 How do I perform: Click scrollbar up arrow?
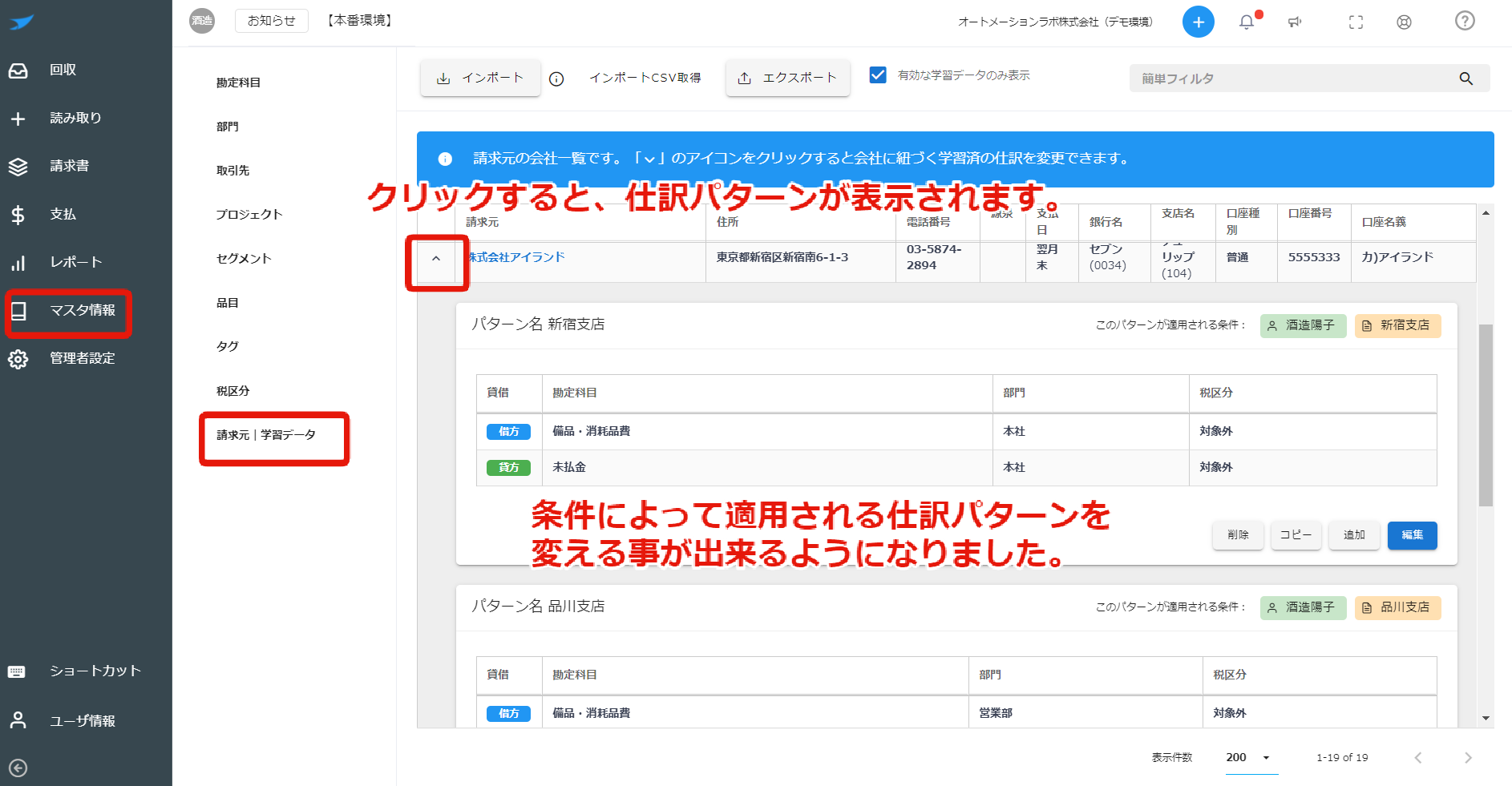1486,212
